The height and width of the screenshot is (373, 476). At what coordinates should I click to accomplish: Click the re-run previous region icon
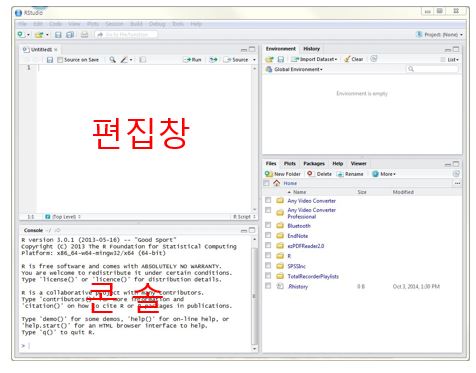pos(213,60)
